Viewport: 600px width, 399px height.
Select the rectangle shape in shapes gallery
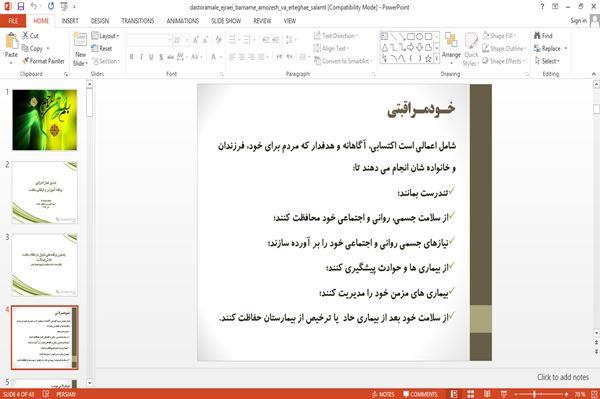pos(411,37)
